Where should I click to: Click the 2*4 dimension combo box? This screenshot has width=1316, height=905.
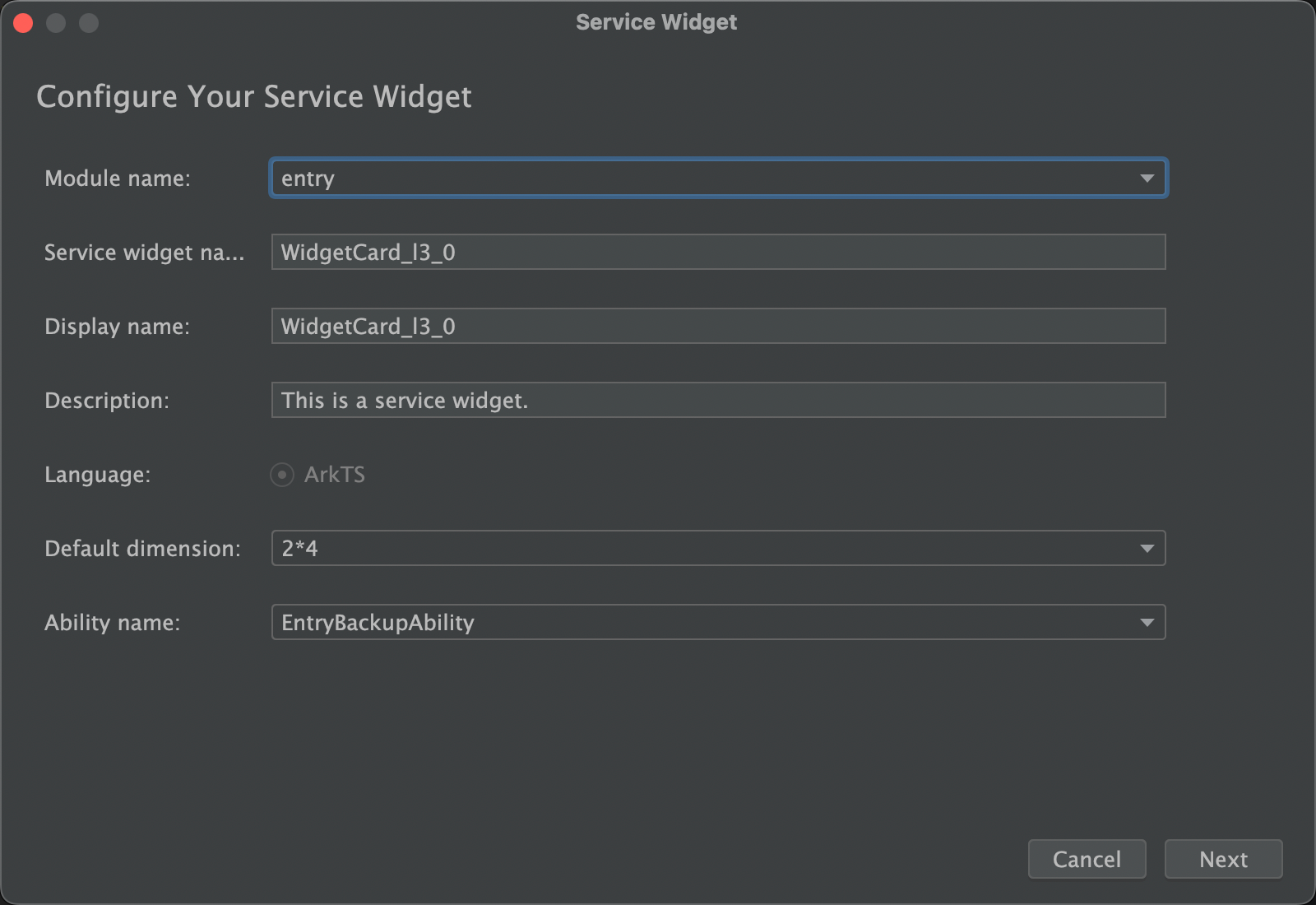tap(718, 548)
